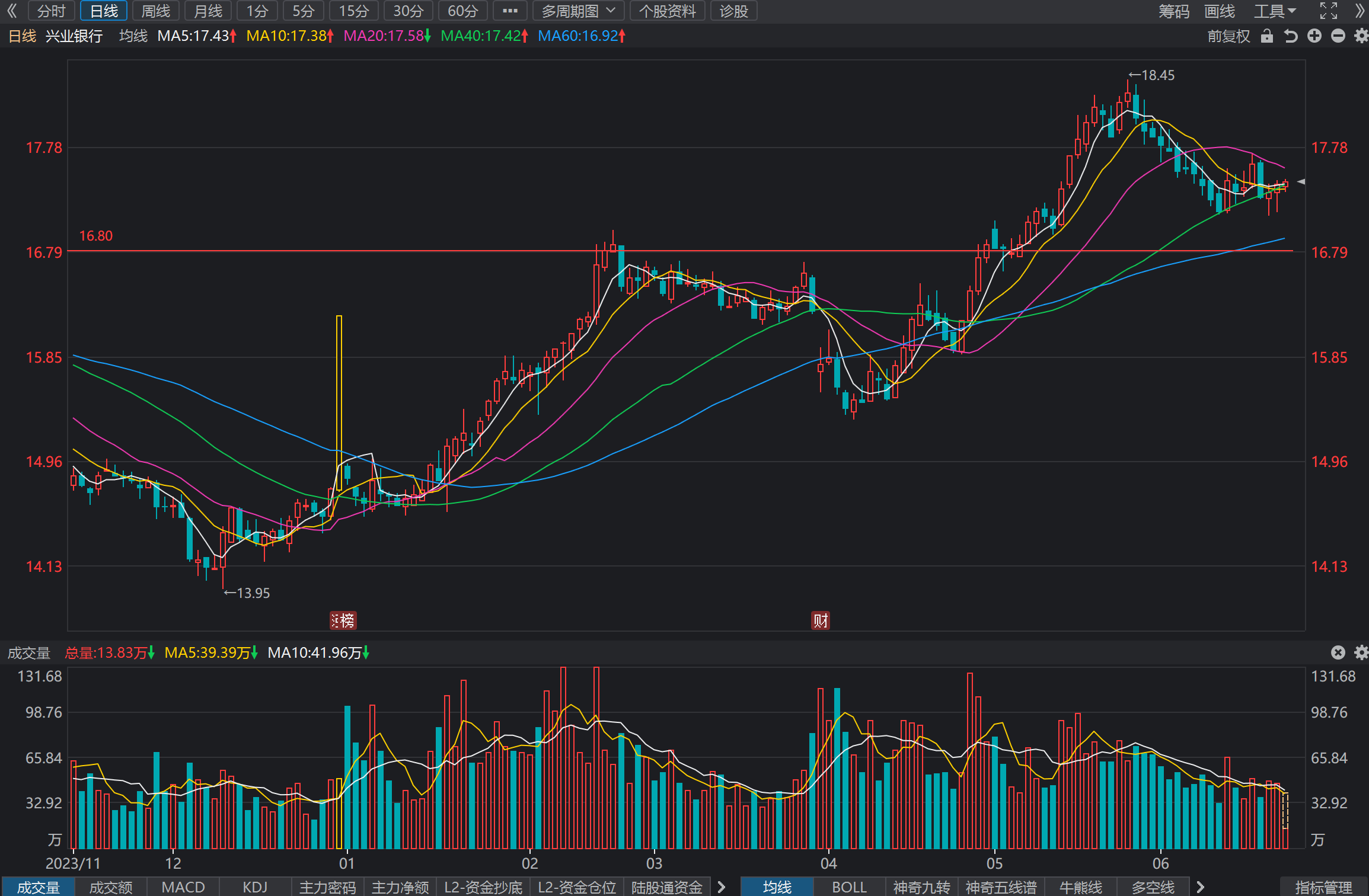
Task: Select the 成交额 indicator tab
Action: coord(111,887)
